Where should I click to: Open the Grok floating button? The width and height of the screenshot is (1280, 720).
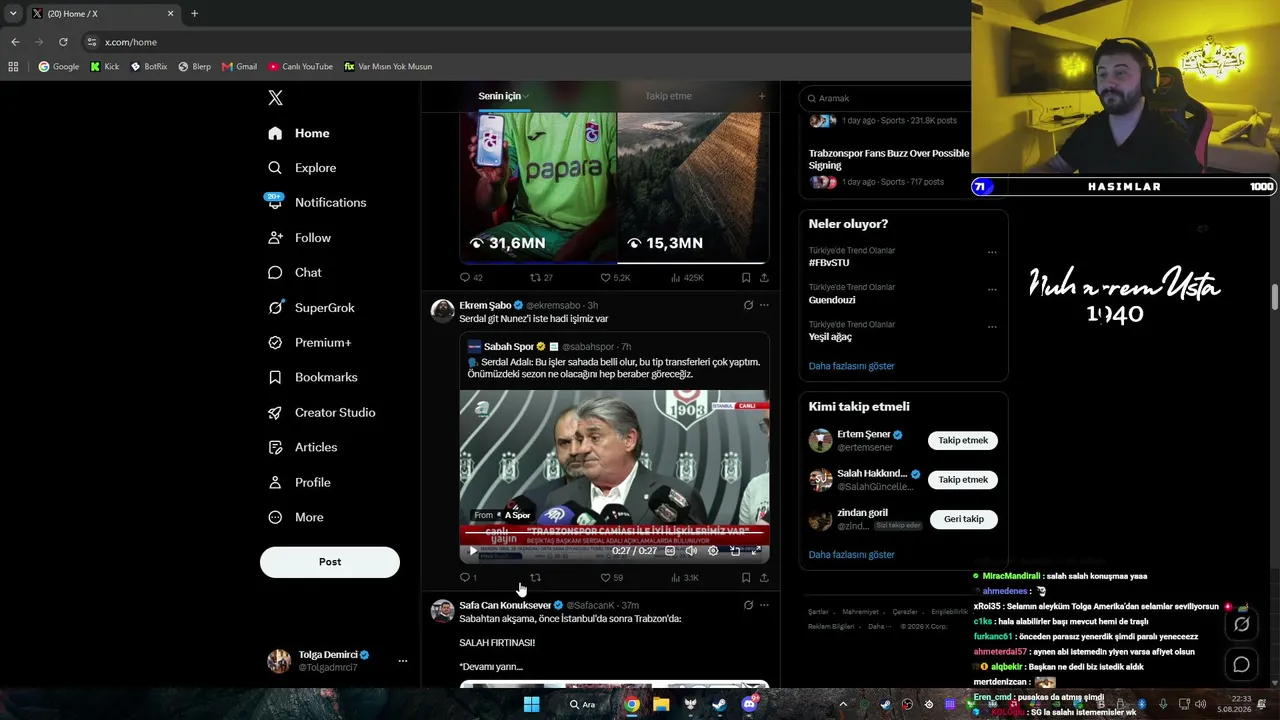click(x=1241, y=625)
